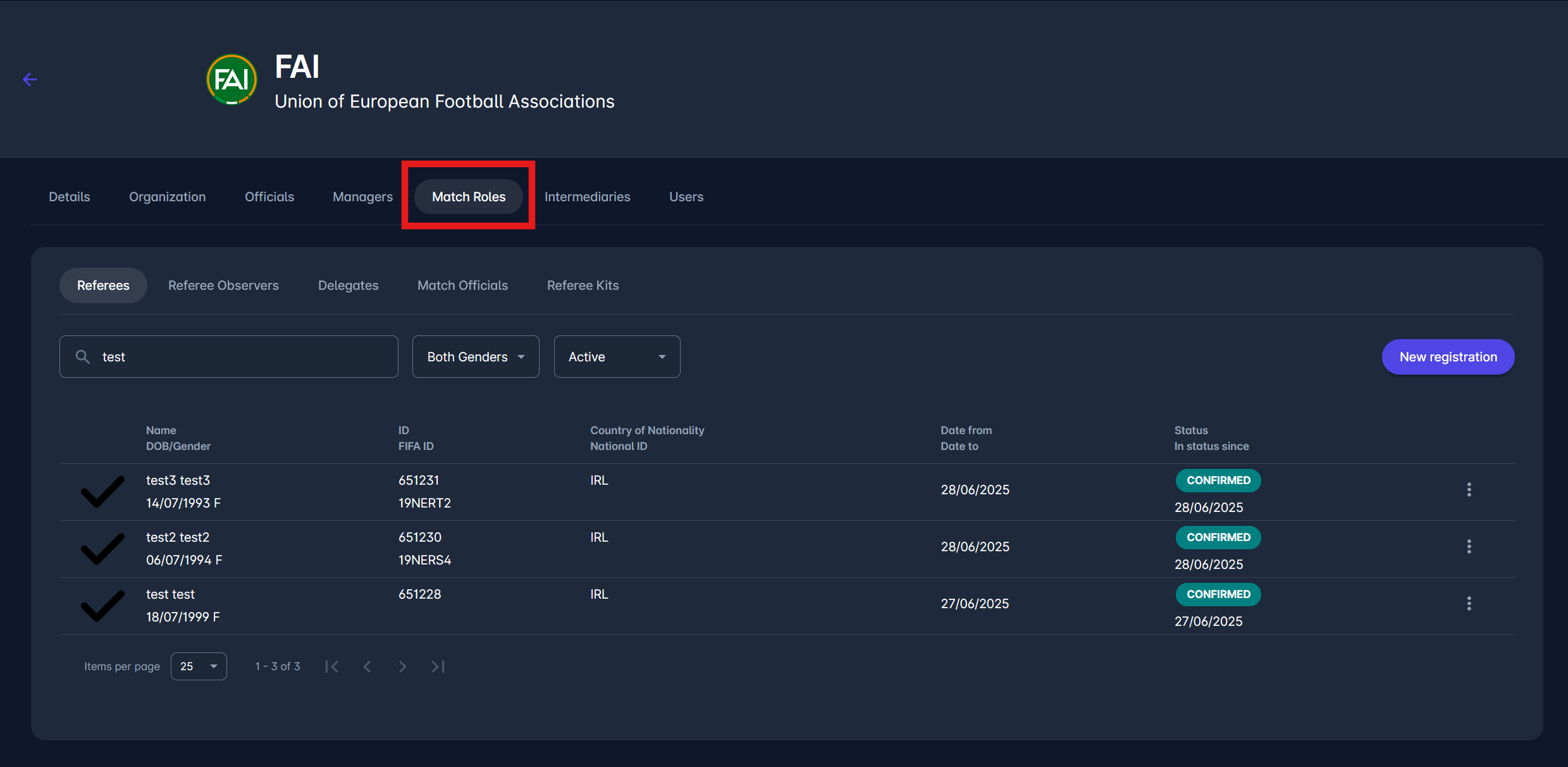Click the New registration button
The width and height of the screenshot is (1568, 767).
pos(1448,357)
